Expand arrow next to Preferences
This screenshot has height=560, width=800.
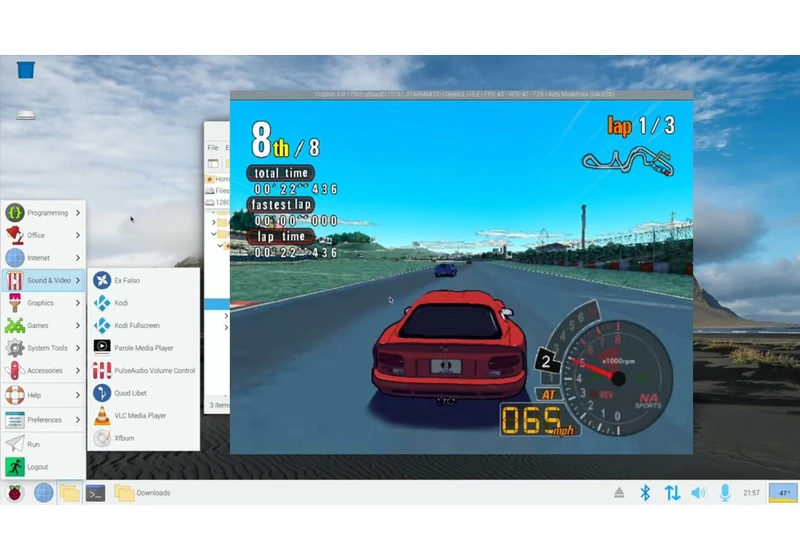[x=78, y=419]
